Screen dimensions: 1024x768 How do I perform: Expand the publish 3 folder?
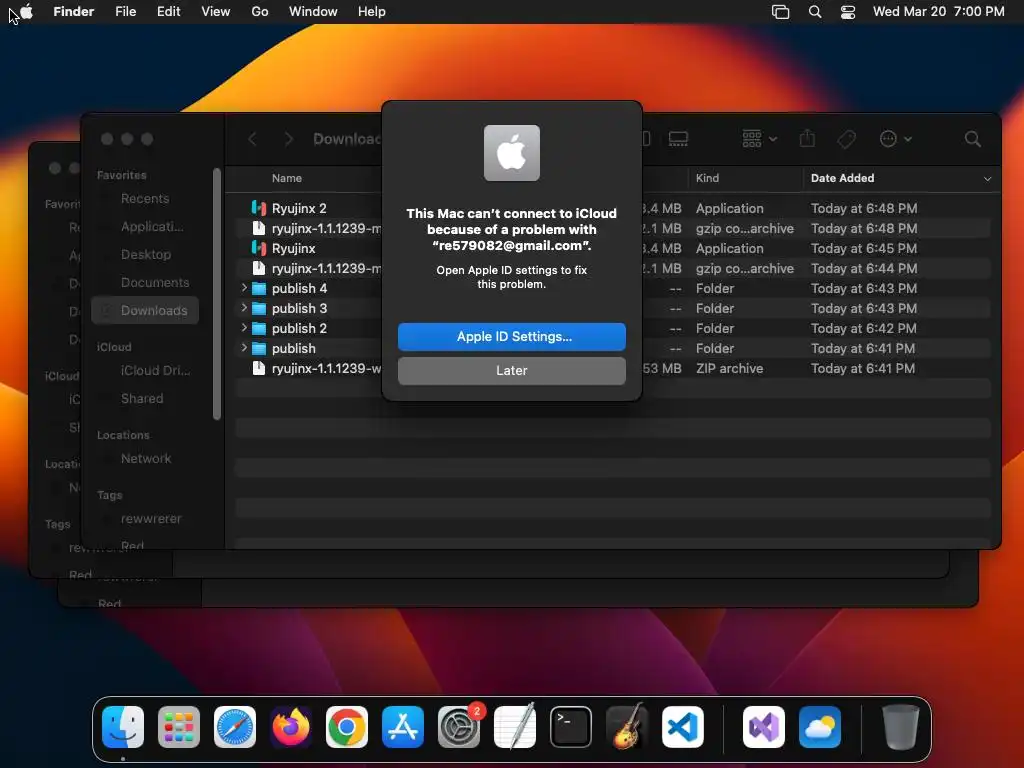[244, 308]
